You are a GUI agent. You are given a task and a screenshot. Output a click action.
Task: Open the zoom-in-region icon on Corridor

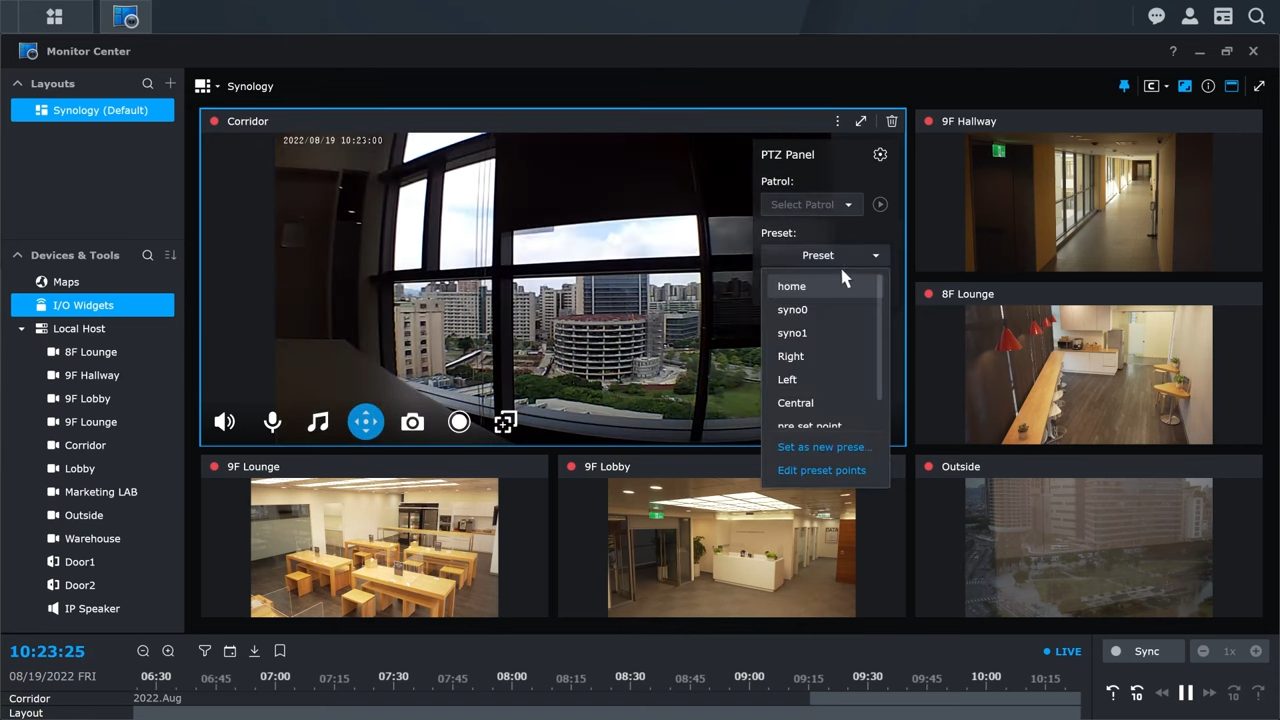tap(505, 422)
